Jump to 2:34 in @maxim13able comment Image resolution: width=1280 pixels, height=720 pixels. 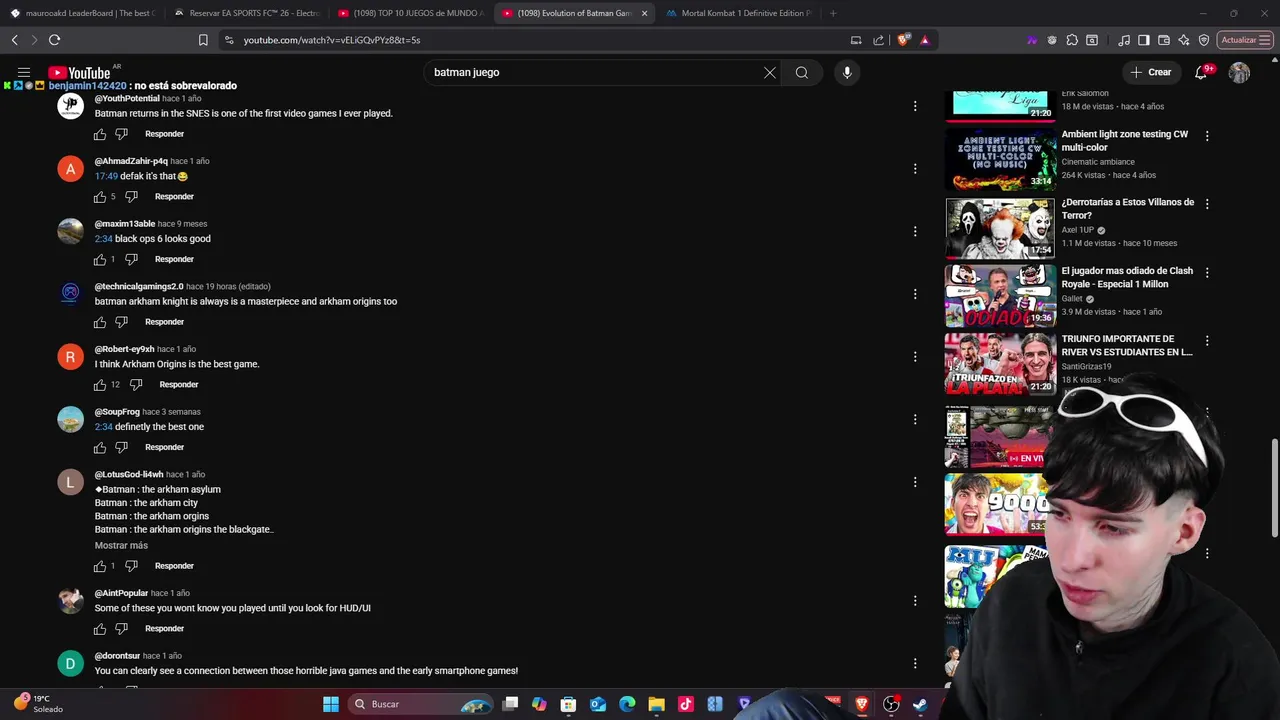[x=103, y=239]
